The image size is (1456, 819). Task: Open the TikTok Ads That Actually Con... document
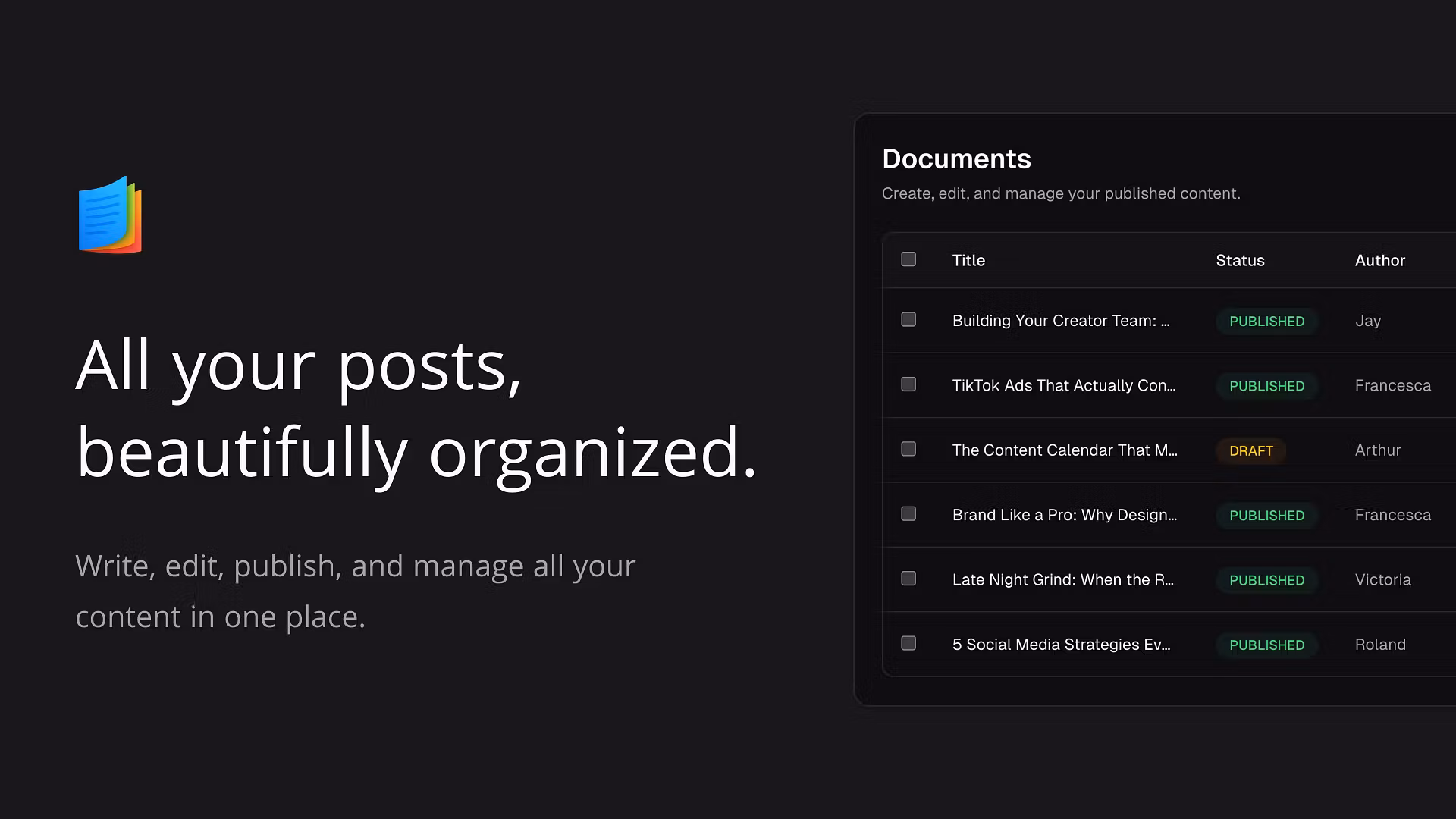[x=1063, y=385]
